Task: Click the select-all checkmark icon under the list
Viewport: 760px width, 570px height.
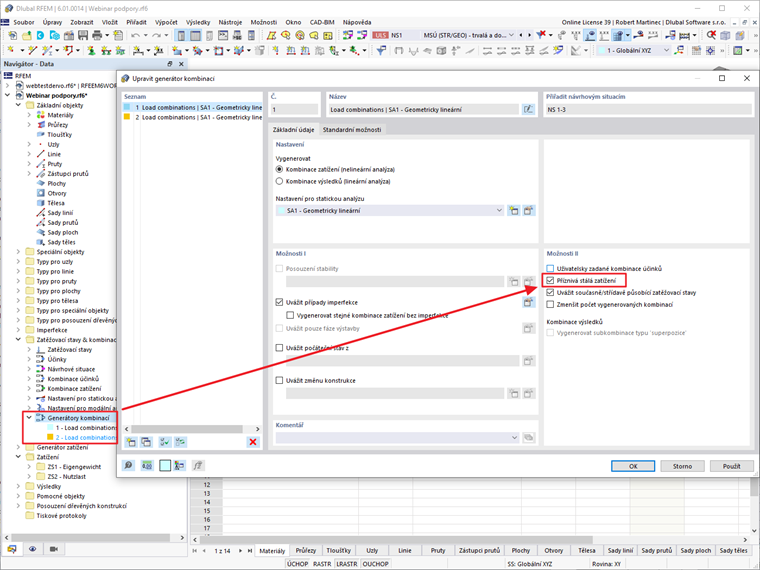Action: click(165, 442)
